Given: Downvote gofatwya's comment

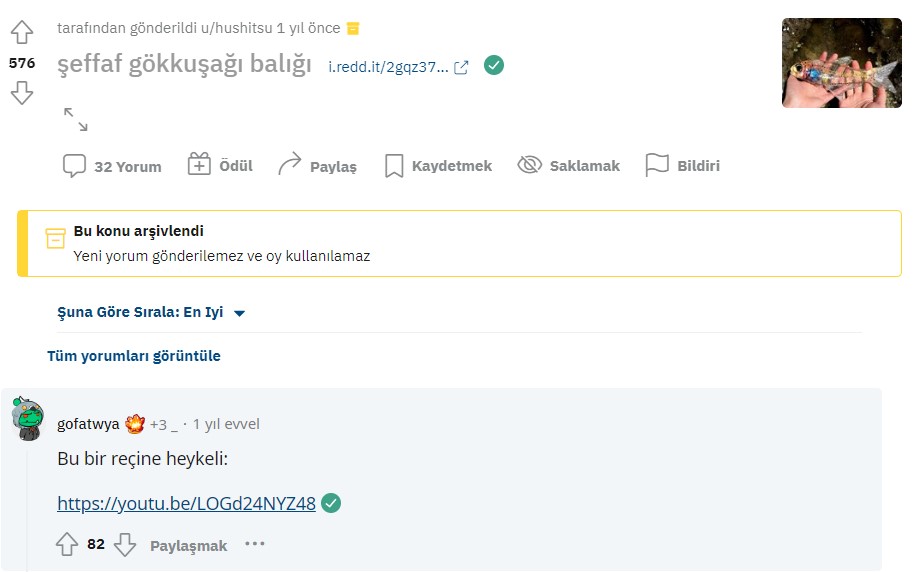Looking at the screenshot, I should click(x=125, y=545).
